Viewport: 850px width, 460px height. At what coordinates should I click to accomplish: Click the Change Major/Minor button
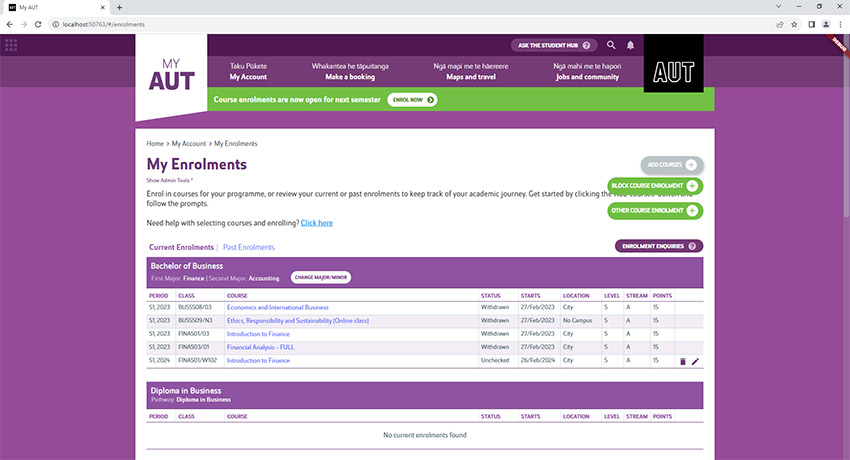[x=321, y=277]
